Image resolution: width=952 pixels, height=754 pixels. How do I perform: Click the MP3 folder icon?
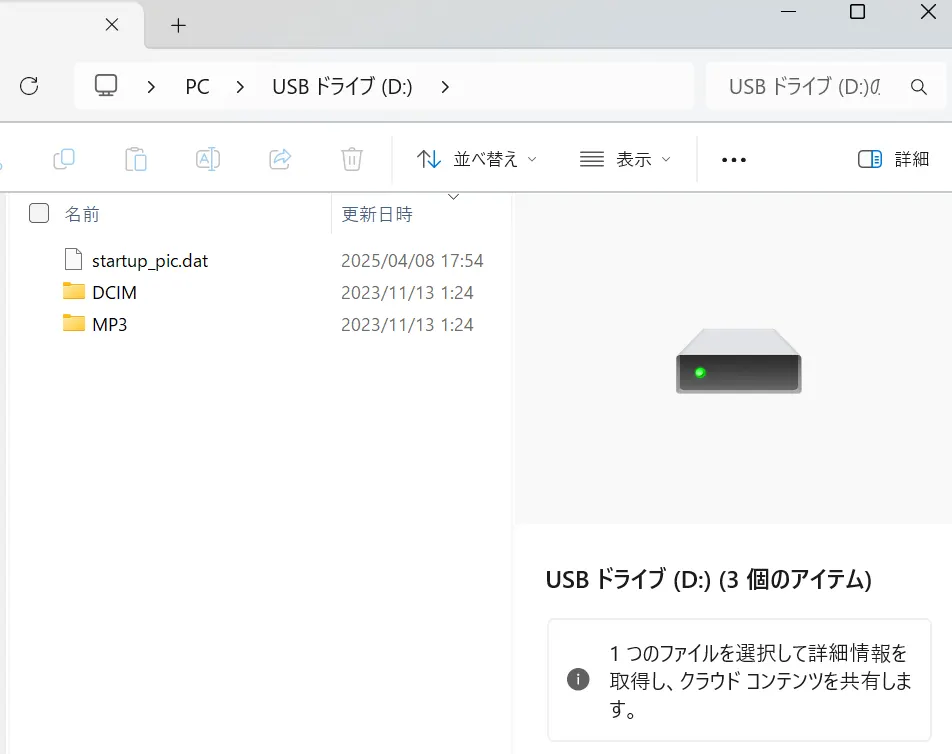(73, 323)
